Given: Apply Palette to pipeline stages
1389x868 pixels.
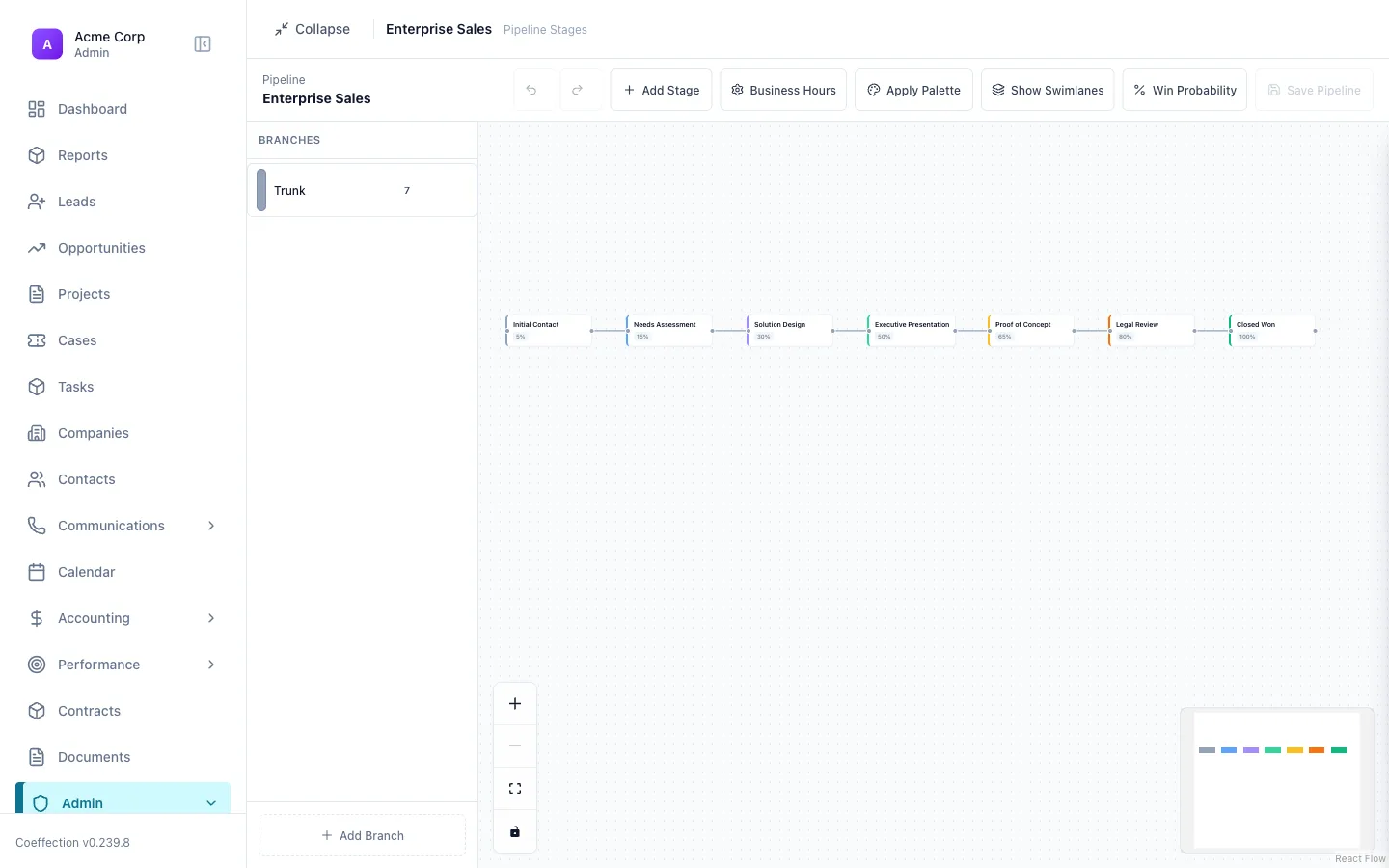Looking at the screenshot, I should [913, 90].
